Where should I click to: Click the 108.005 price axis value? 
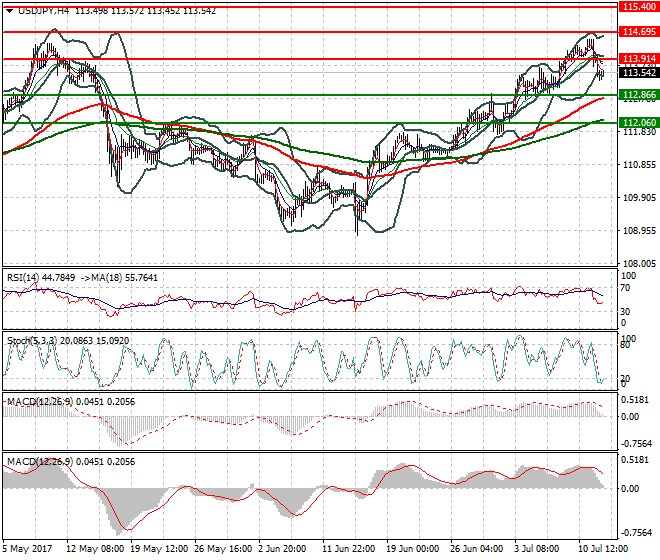pos(639,264)
